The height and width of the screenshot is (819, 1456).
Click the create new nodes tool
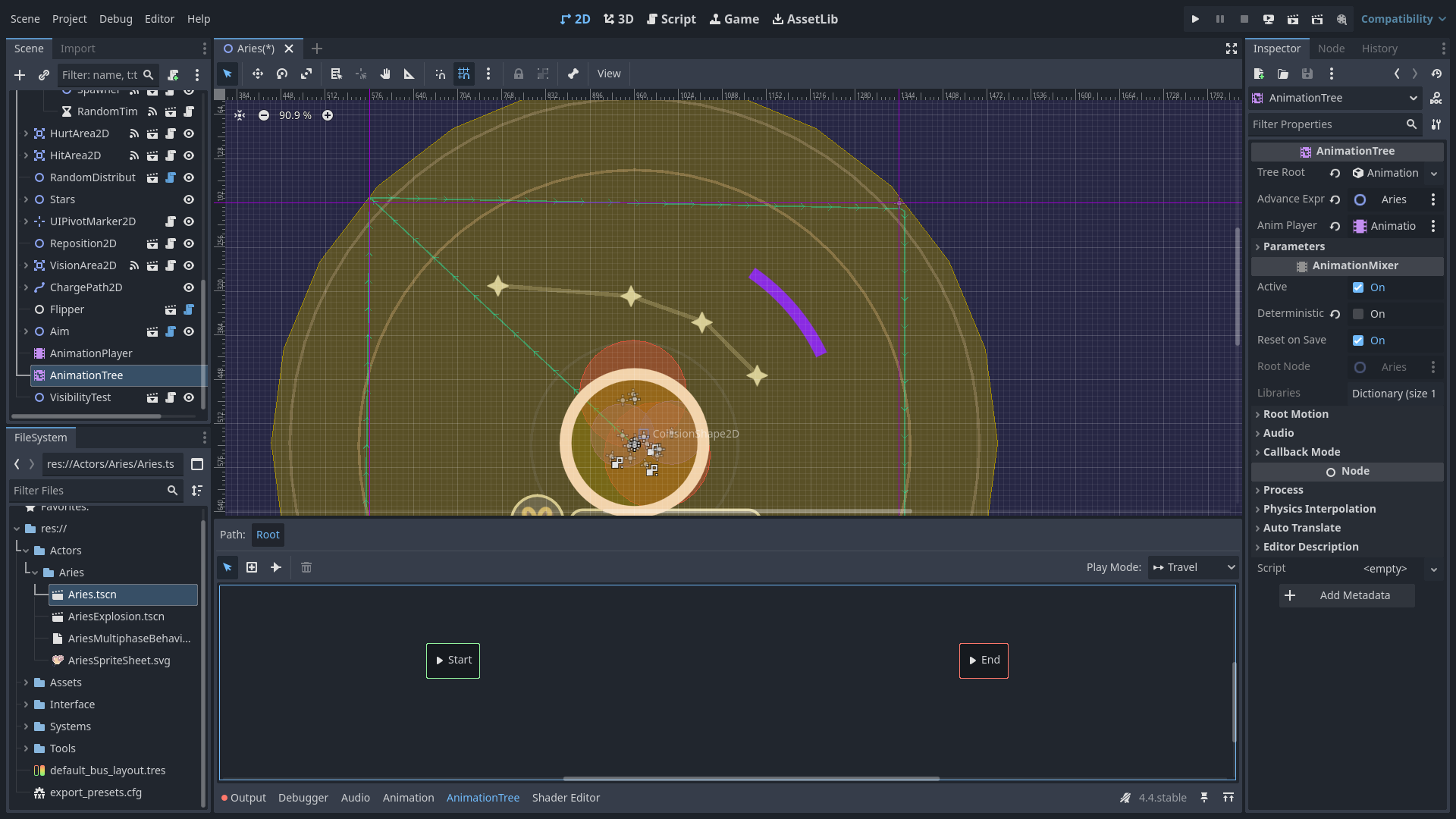[x=252, y=567]
